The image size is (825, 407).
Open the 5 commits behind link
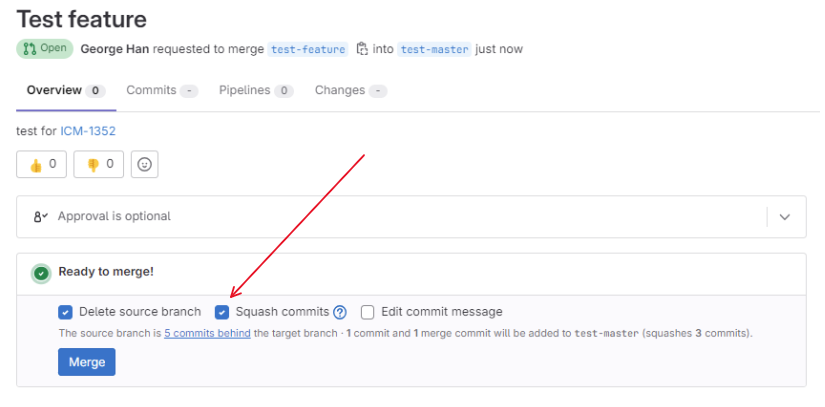click(207, 333)
